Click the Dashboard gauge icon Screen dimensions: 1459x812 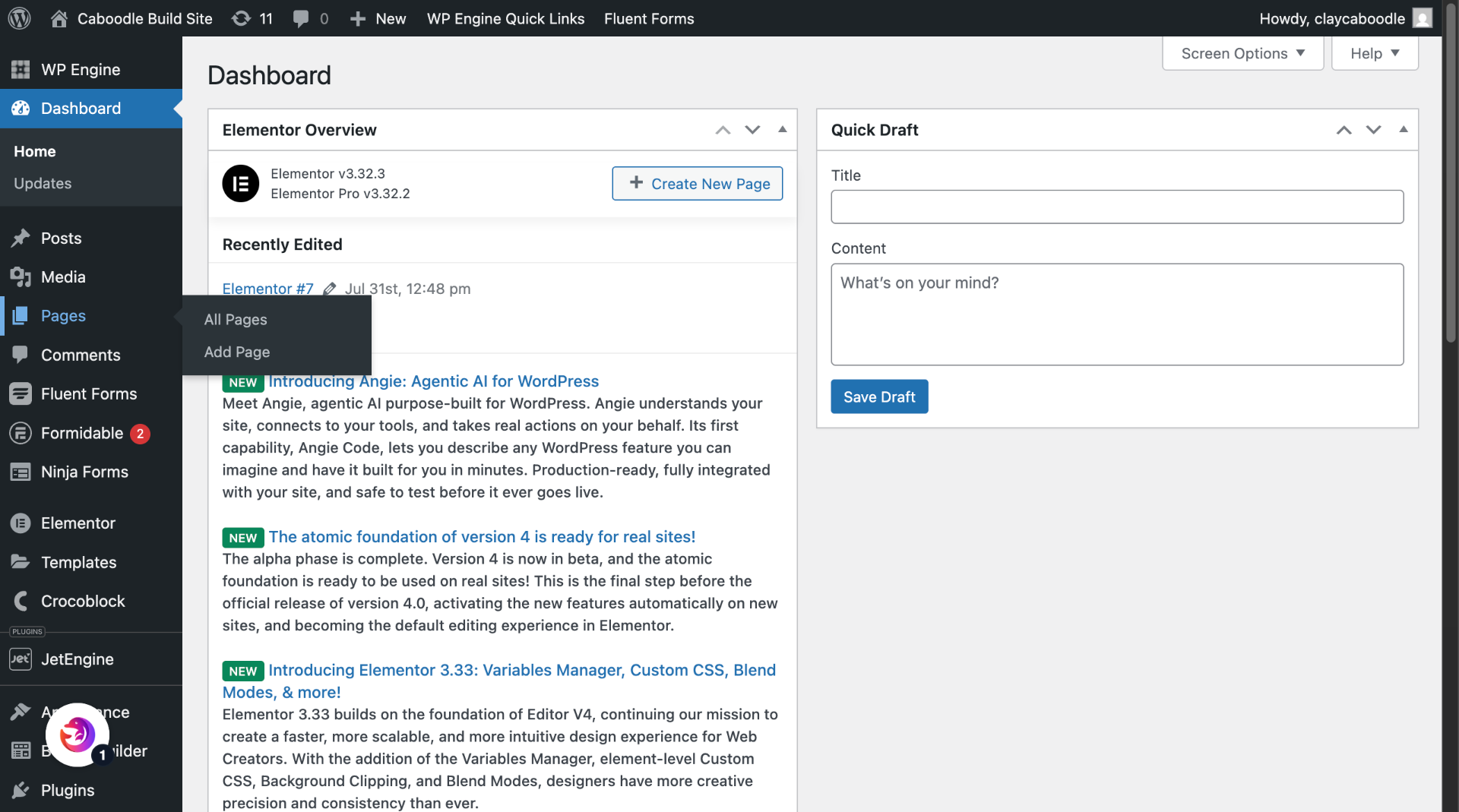point(21,109)
